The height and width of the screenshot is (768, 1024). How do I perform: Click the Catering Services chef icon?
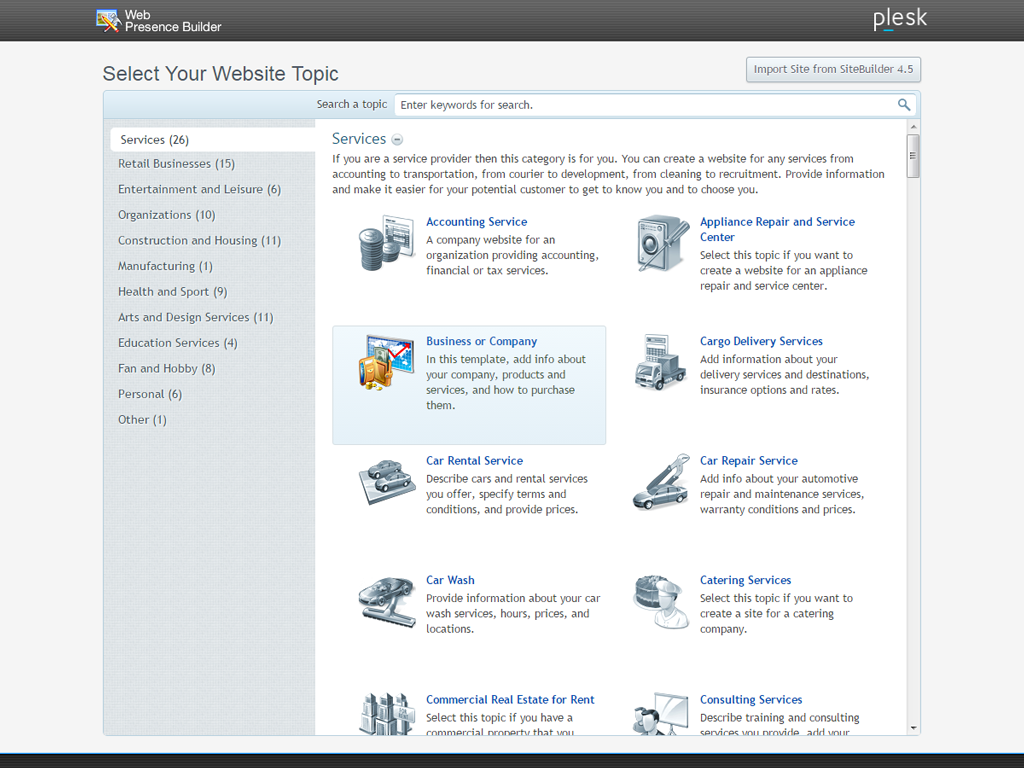(x=660, y=602)
